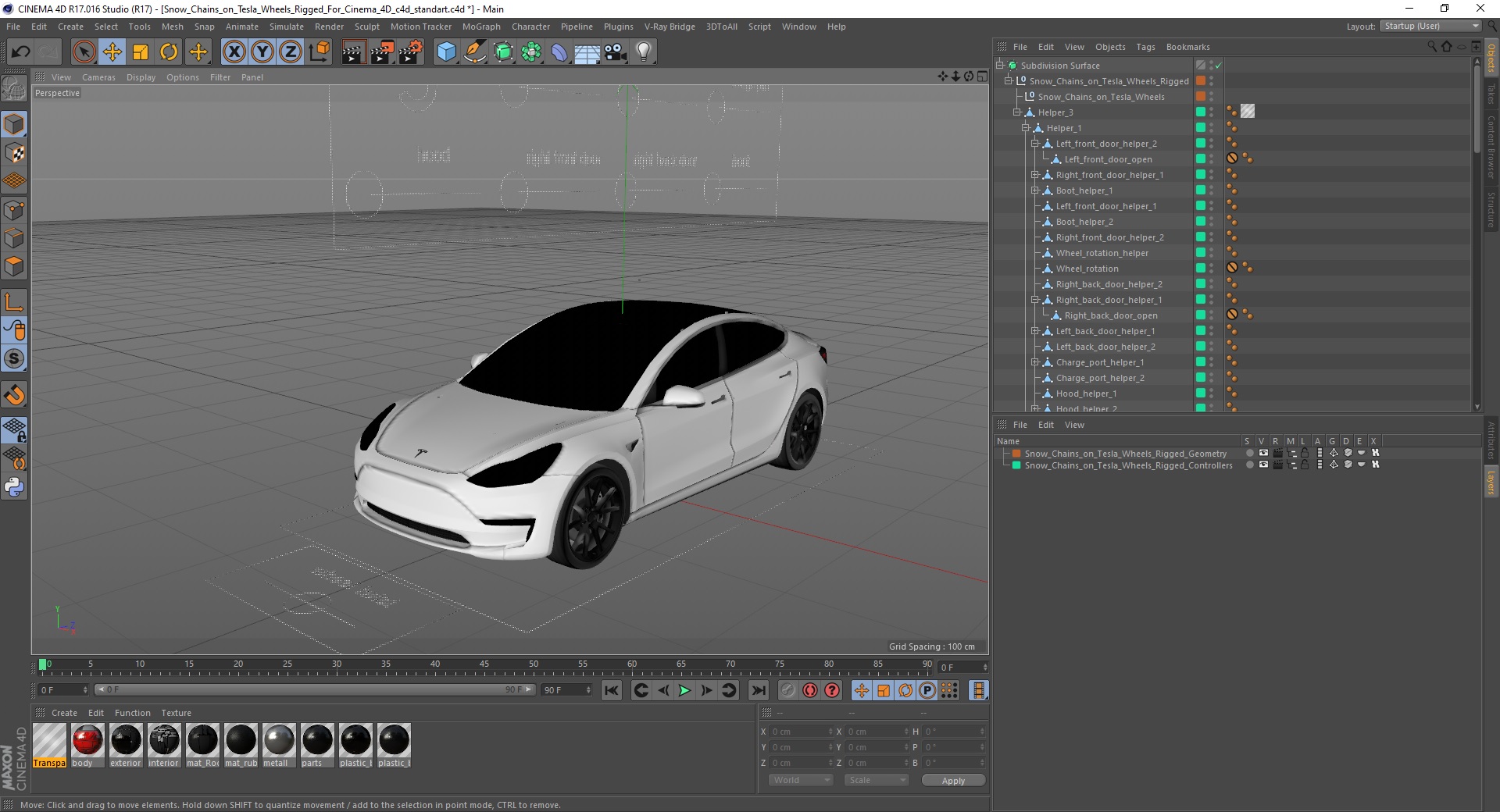Toggle solo for Rigged_Geometry layer
The width and height of the screenshot is (1500, 812).
click(x=1250, y=453)
